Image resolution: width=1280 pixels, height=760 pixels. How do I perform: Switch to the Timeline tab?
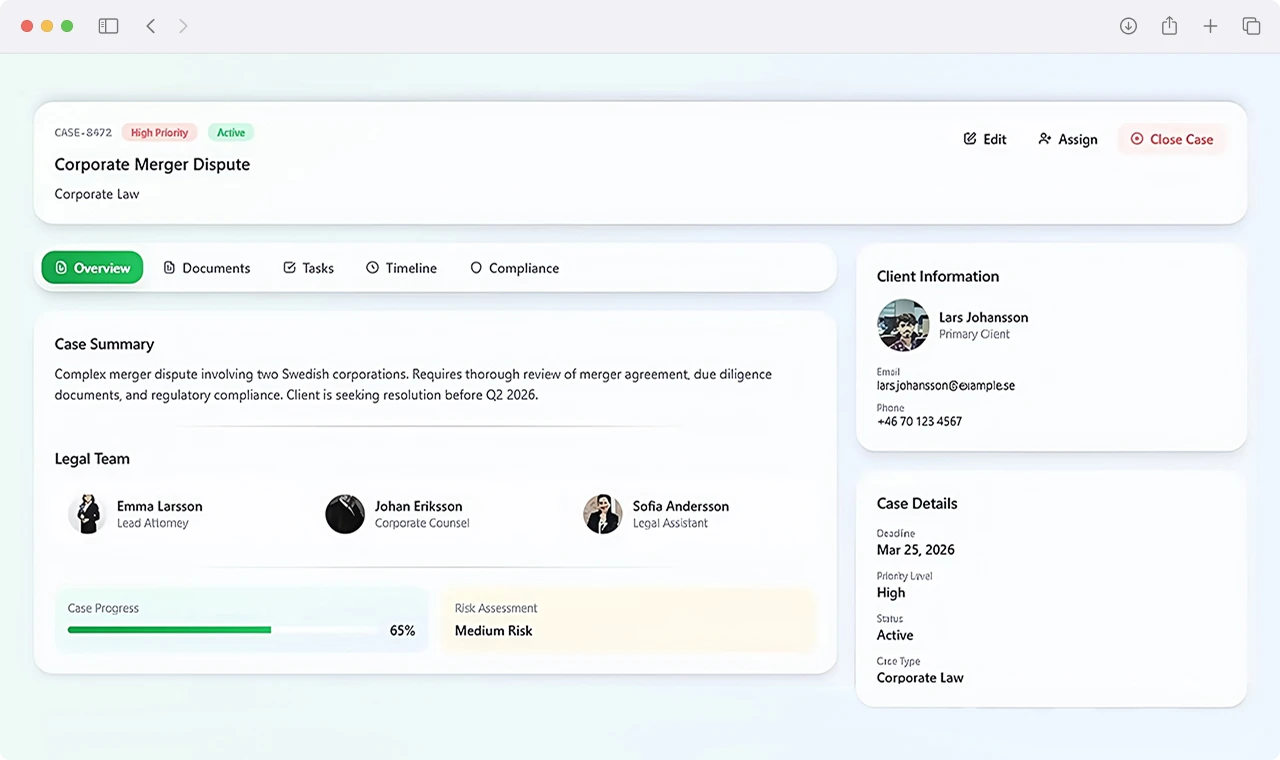pos(401,268)
